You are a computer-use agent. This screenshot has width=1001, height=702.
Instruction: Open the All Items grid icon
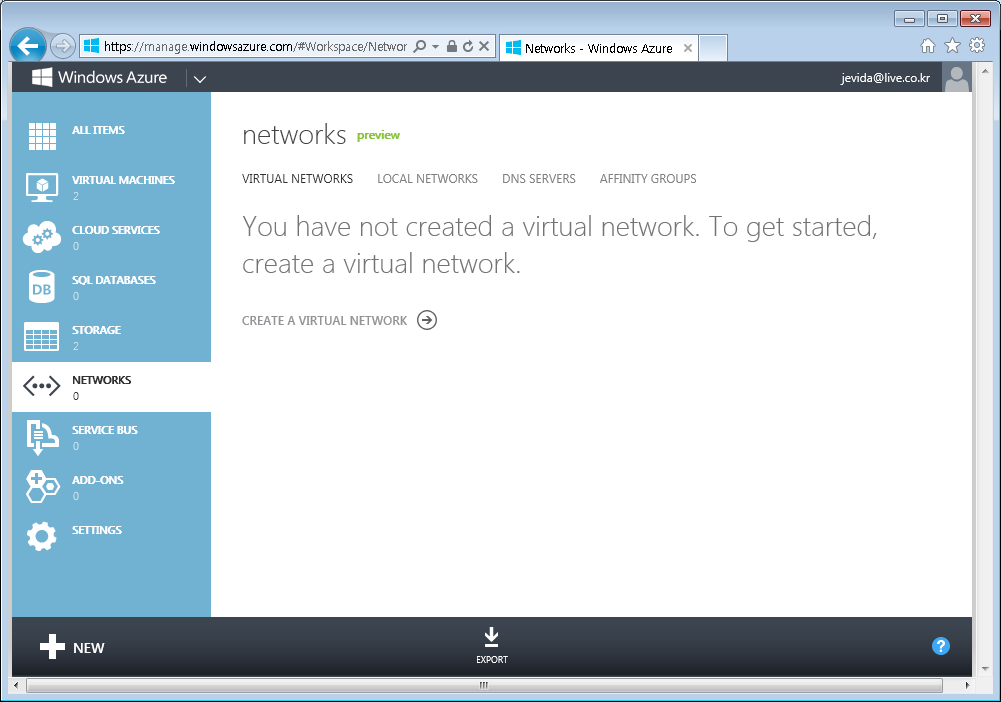click(x=42, y=136)
